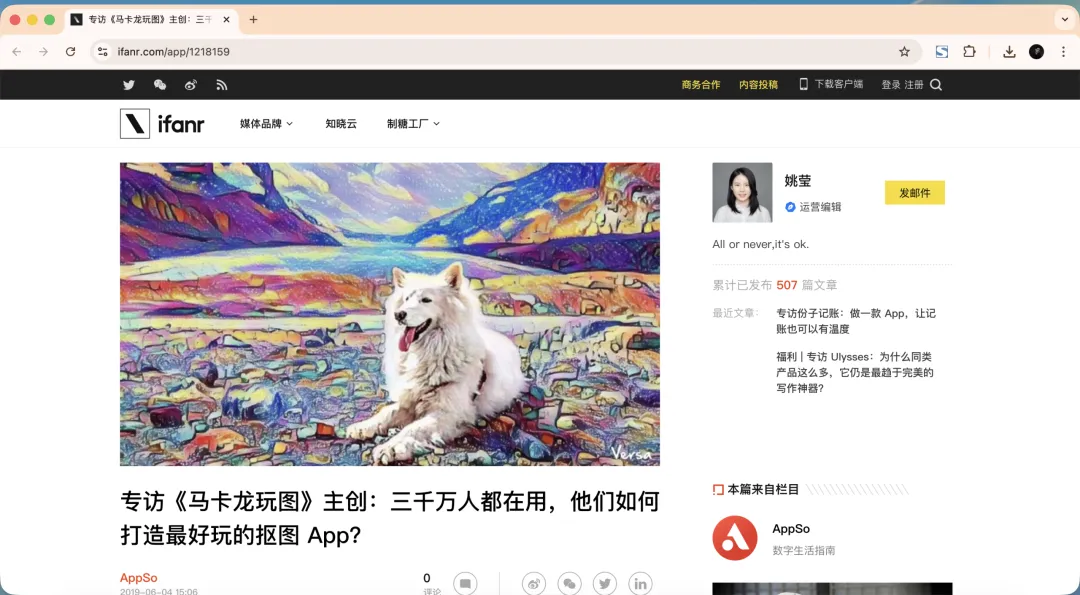Viewport: 1080px width, 595px height.
Task: Open browser extensions puzzle icon
Action: tap(969, 52)
